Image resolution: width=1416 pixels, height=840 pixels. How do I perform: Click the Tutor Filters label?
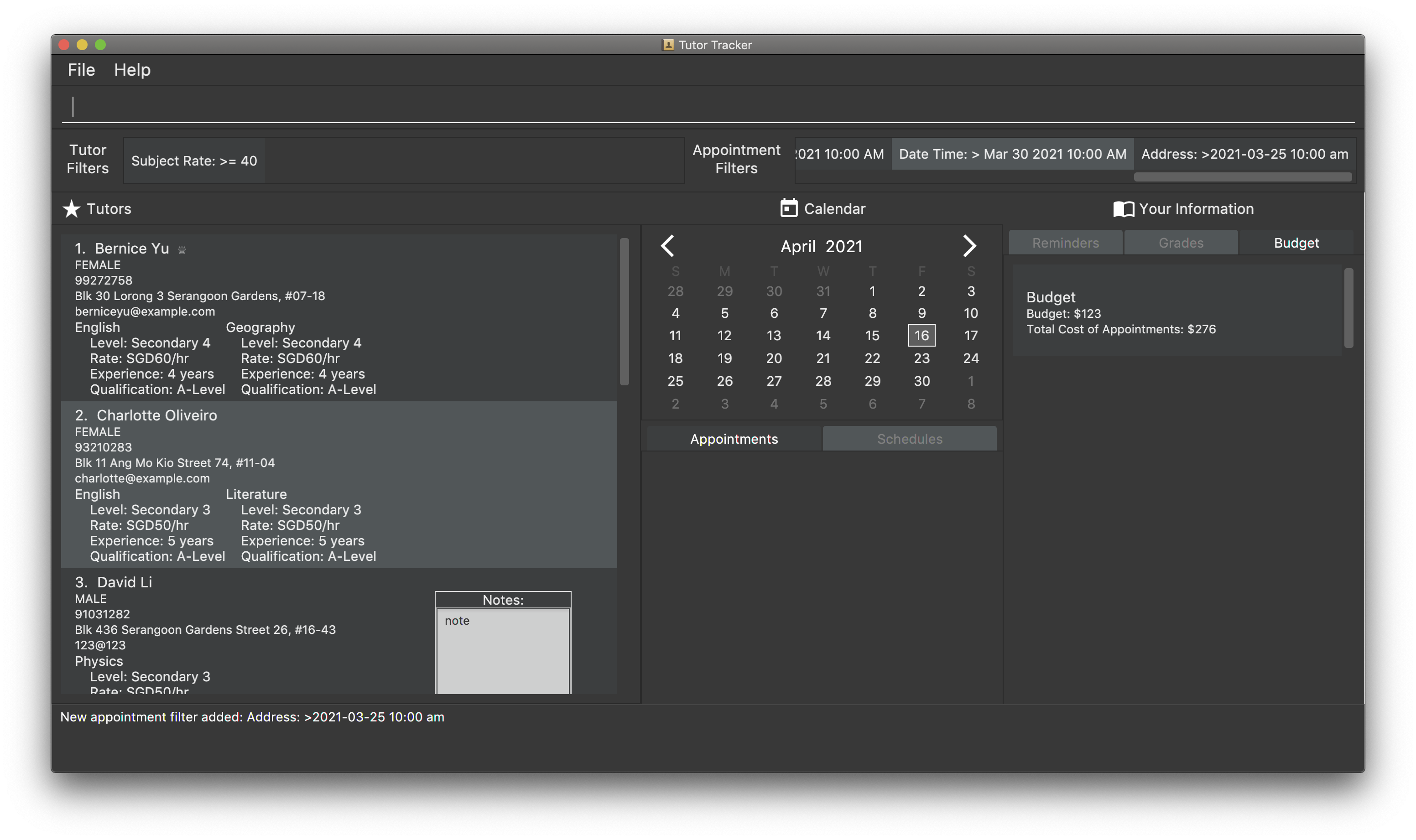(x=88, y=159)
